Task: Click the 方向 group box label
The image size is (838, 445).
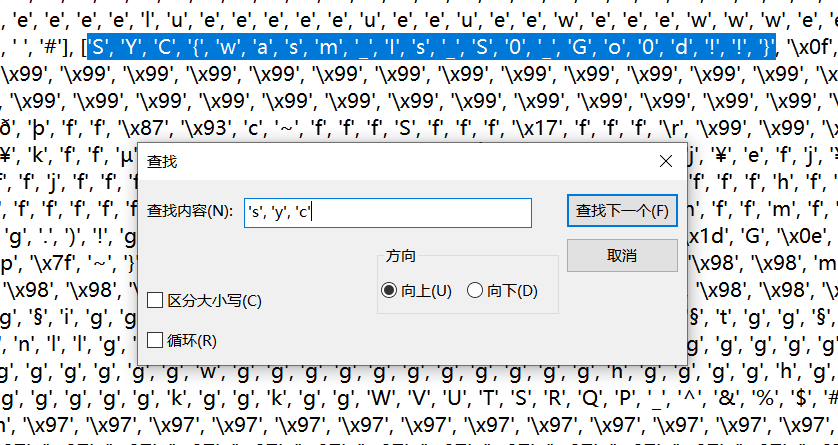Action: tap(400, 255)
